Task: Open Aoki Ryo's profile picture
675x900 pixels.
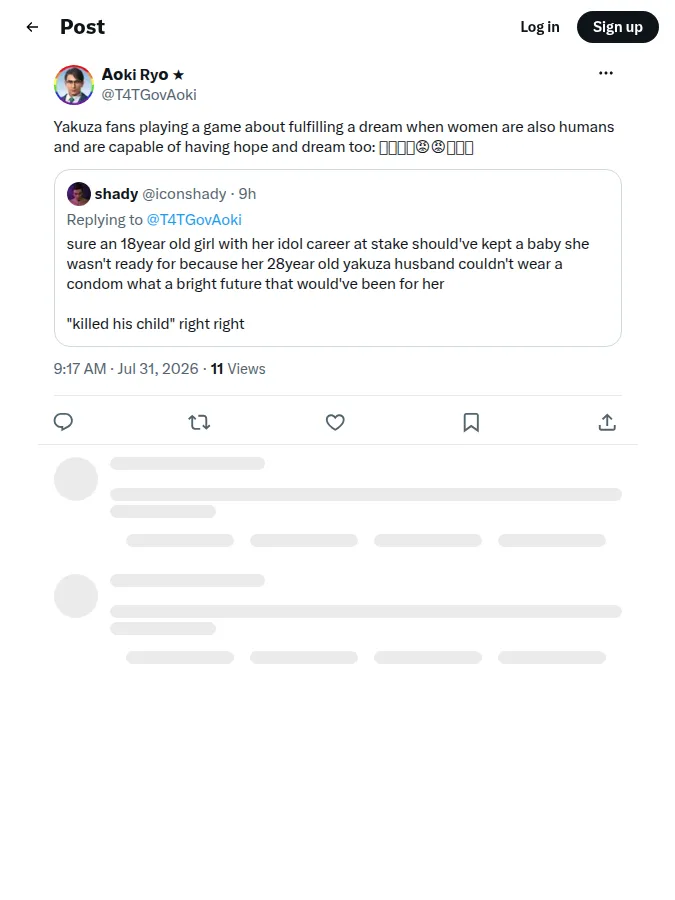Action: click(74, 85)
